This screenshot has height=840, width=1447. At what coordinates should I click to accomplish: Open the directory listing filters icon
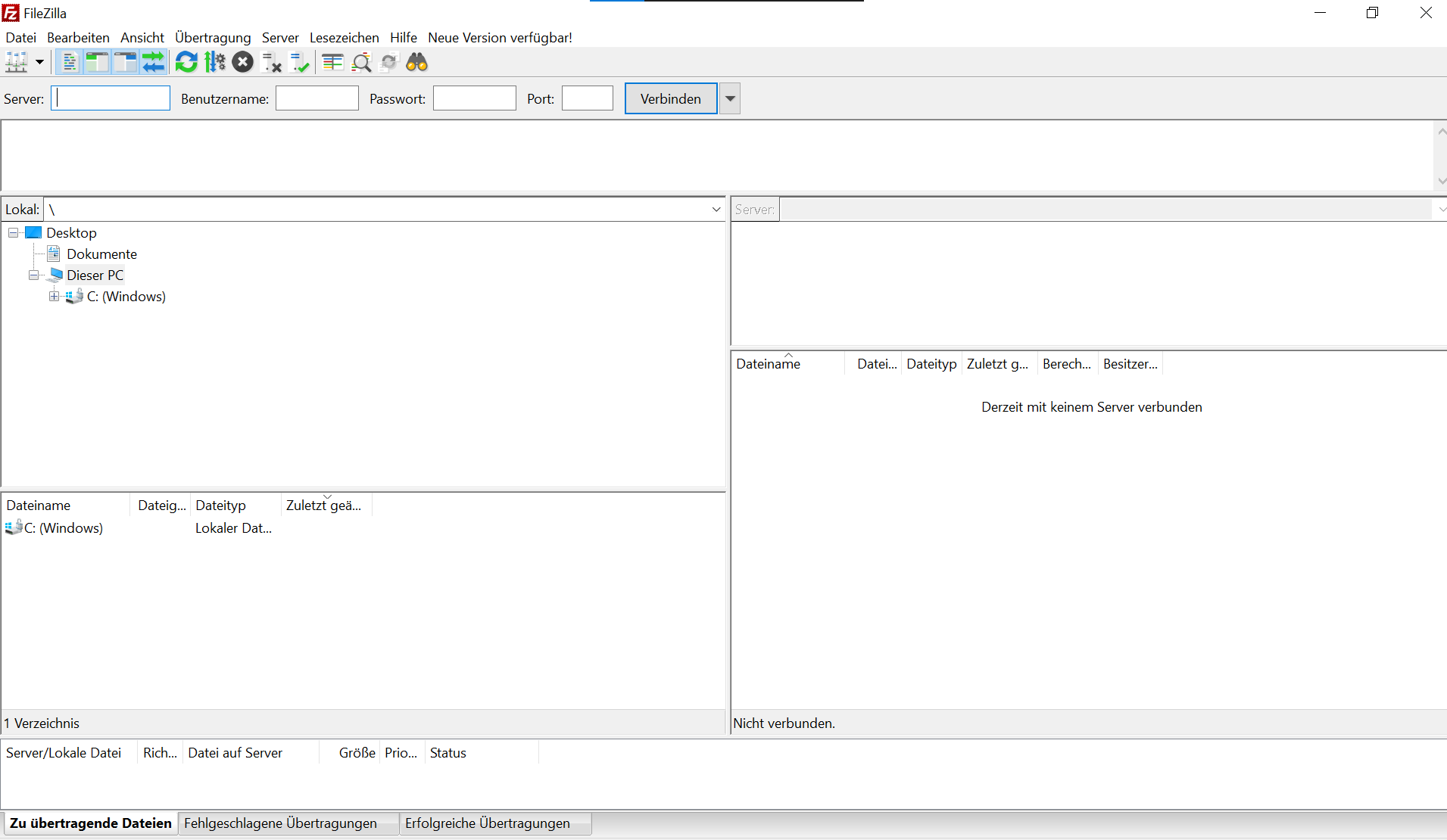pos(333,62)
